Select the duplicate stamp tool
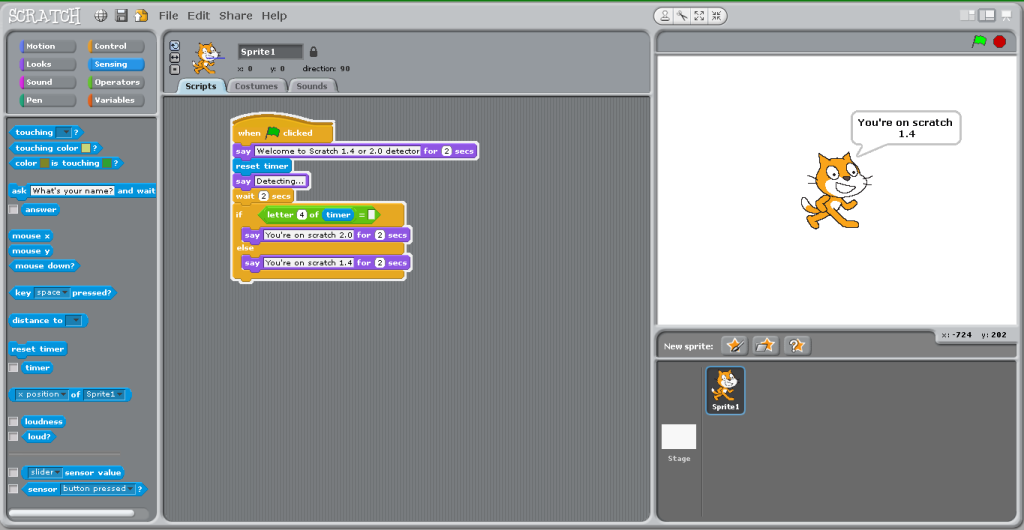 pos(665,16)
